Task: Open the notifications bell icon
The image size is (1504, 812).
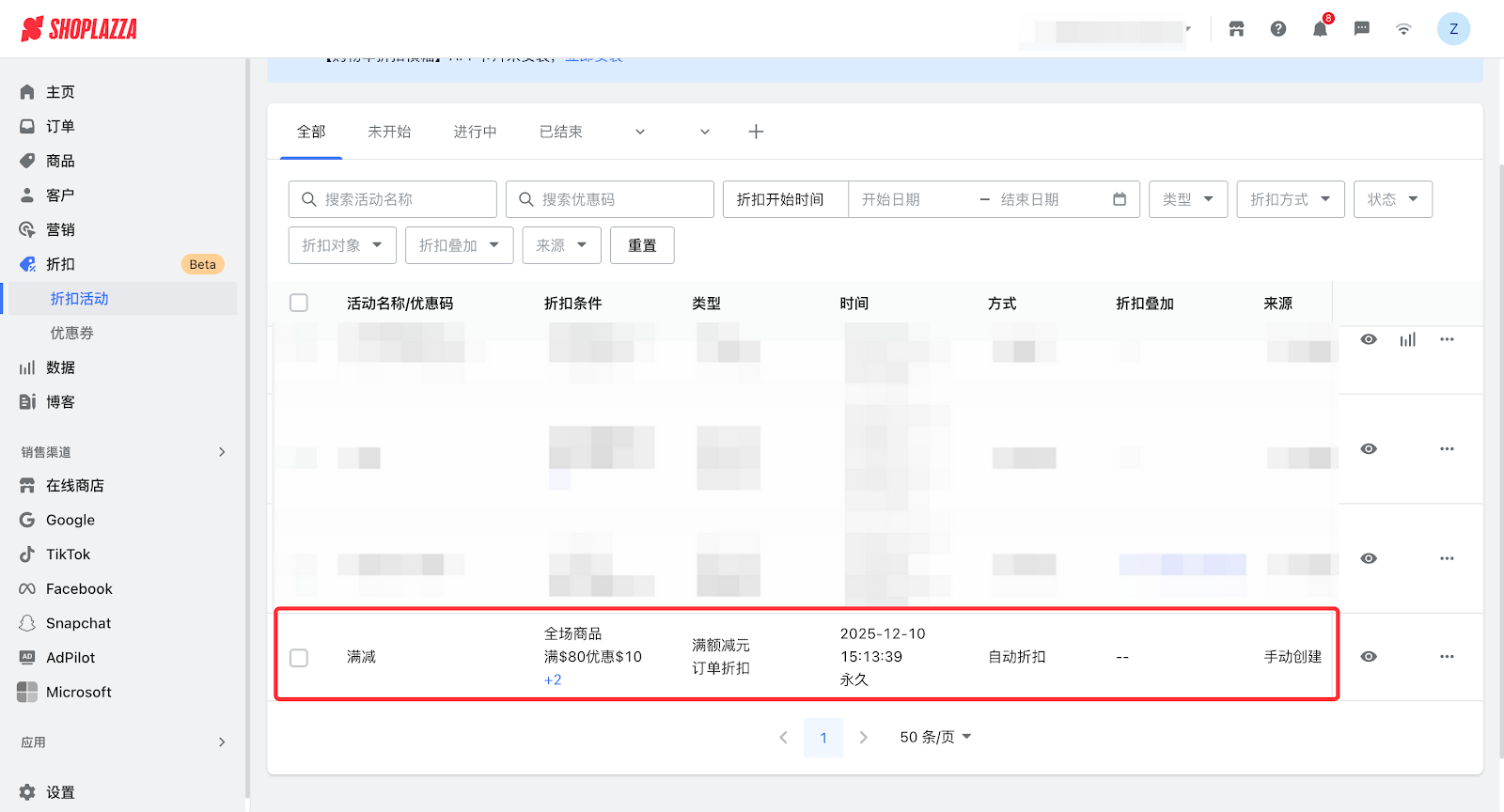Action: (1320, 29)
